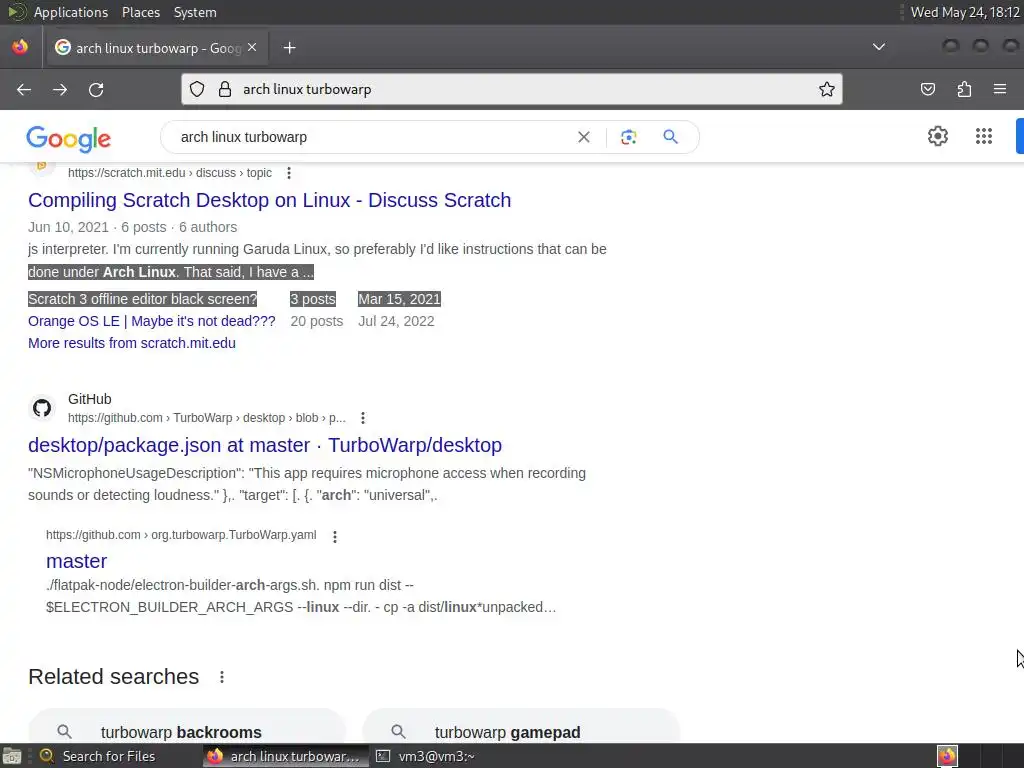Open options for scratch.mit.edu result
1024x768 pixels.
pyautogui.click(x=289, y=173)
